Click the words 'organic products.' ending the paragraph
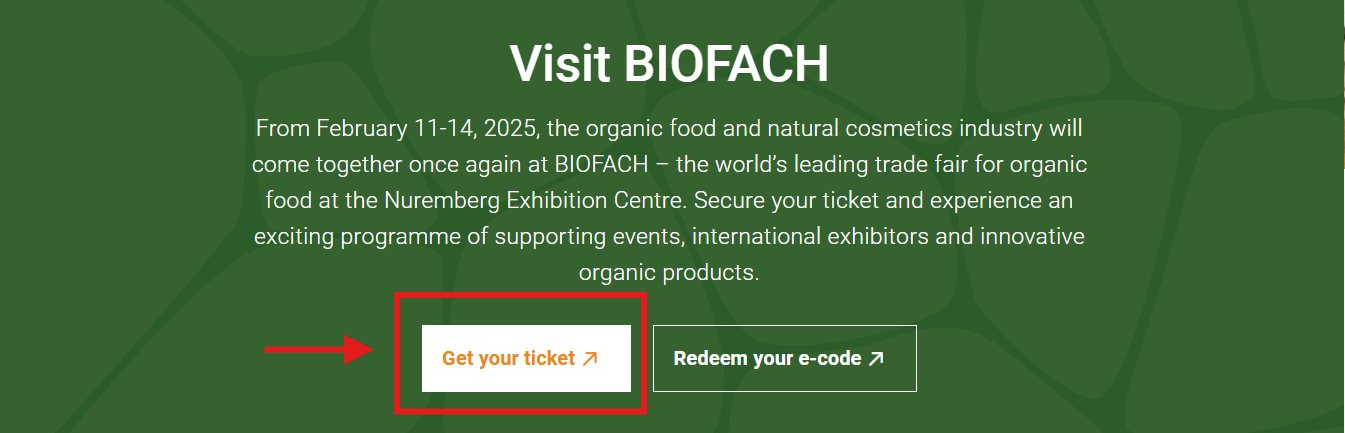The image size is (1345, 433). [x=669, y=272]
